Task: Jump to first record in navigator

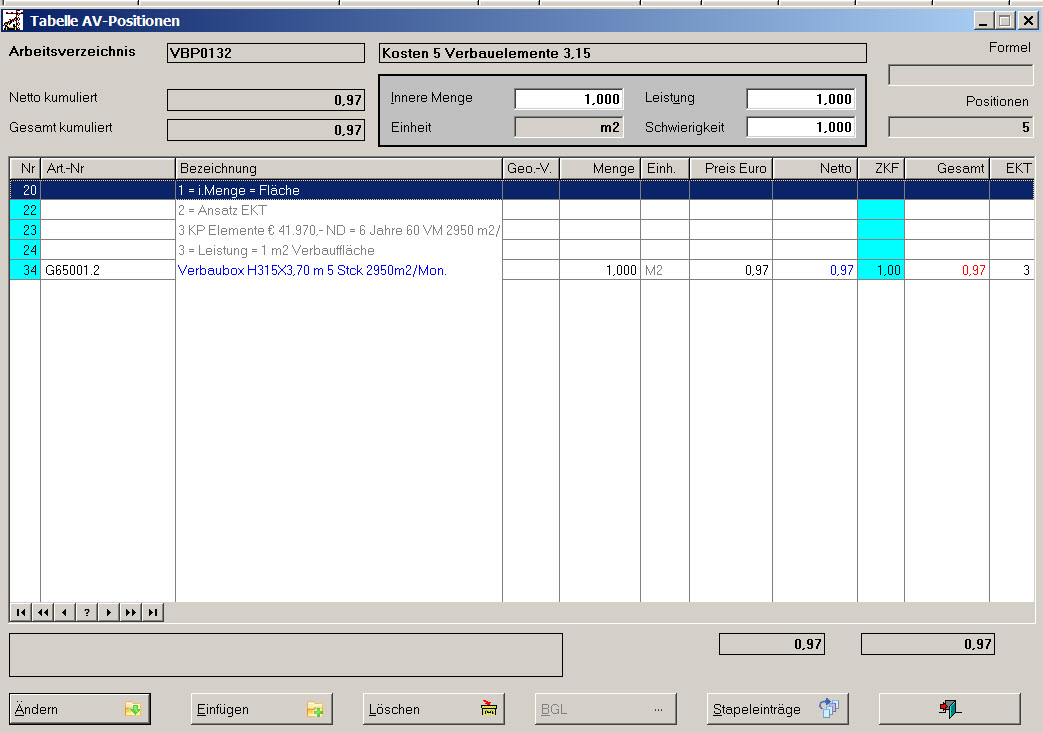Action: (21, 612)
